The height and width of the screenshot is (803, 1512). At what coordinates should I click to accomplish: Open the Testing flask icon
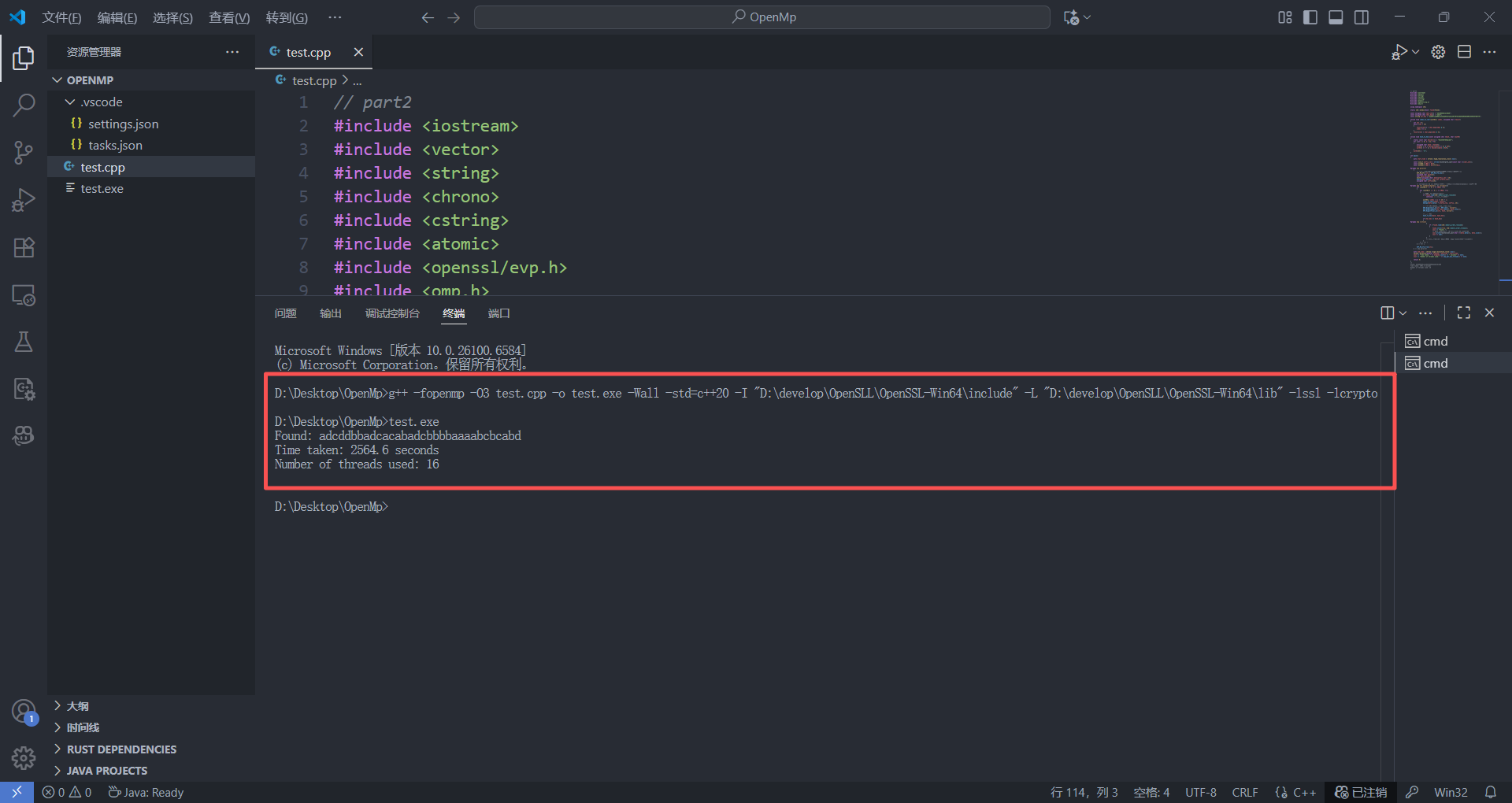pyautogui.click(x=24, y=342)
